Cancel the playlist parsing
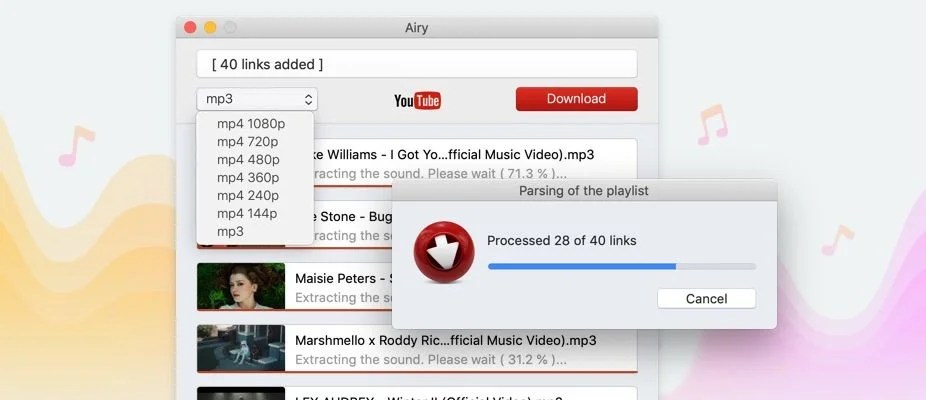 point(706,298)
